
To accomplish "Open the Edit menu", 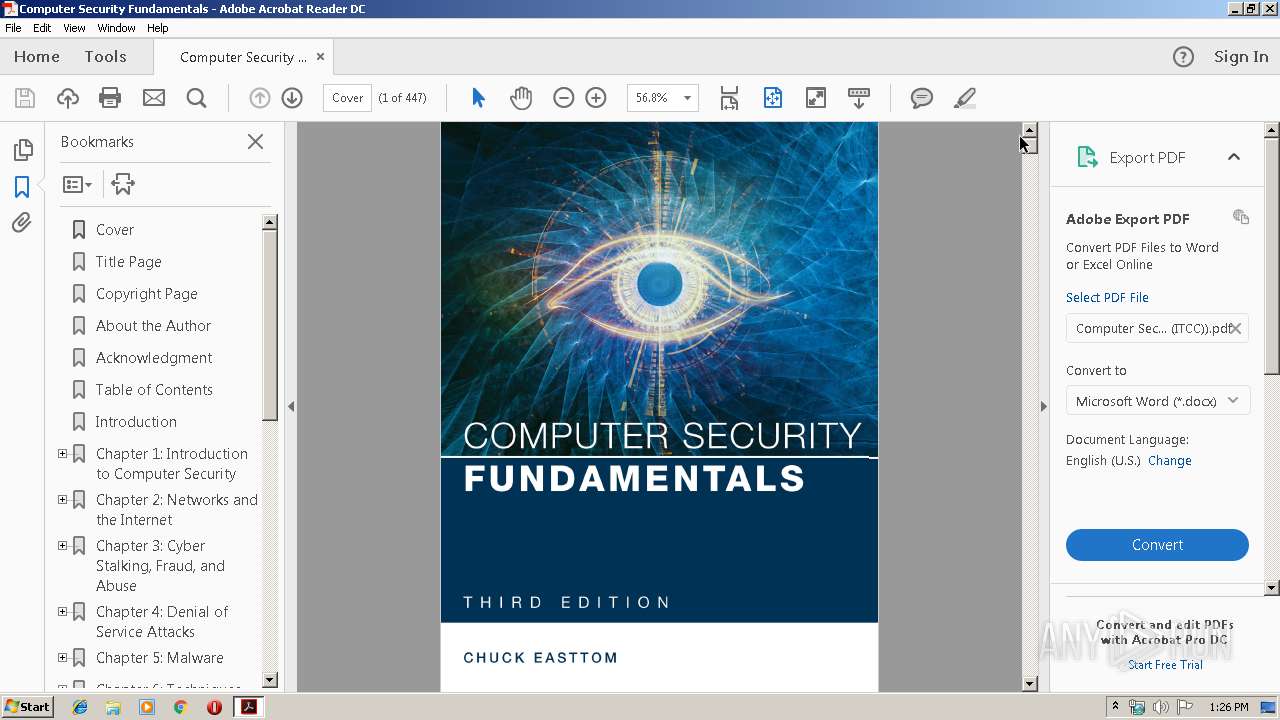I will 42,28.
